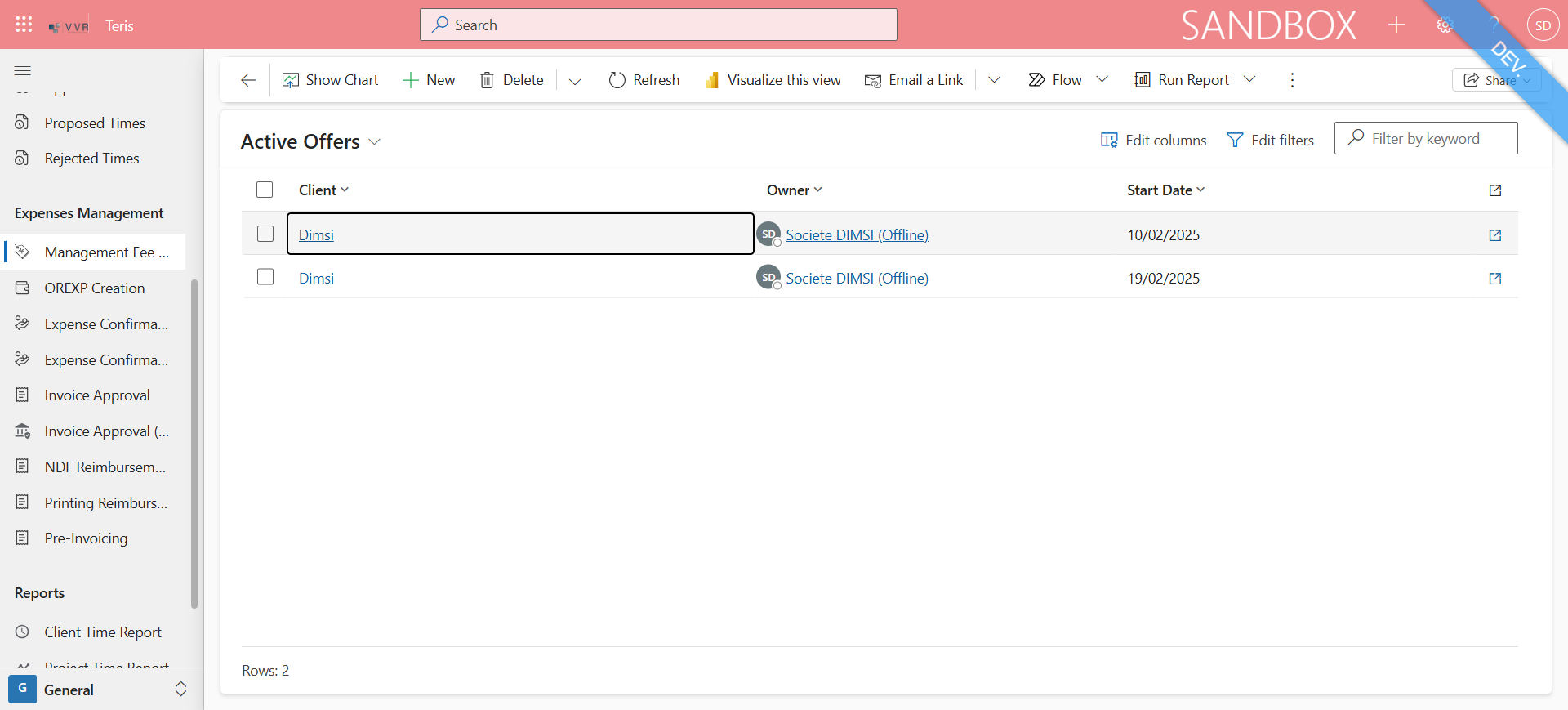Open Owner column header sort menu
The height and width of the screenshot is (710, 1568).
pos(794,190)
